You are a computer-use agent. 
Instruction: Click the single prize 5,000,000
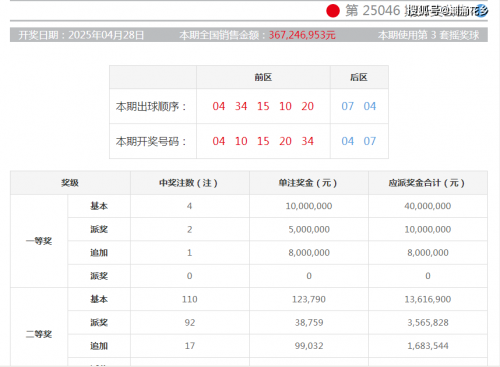(x=309, y=229)
